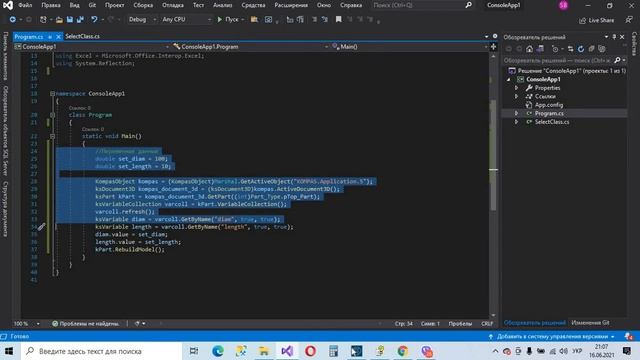Screen dimensions: 640x360
Task: Open Live Share
Action: tap(596, 20)
